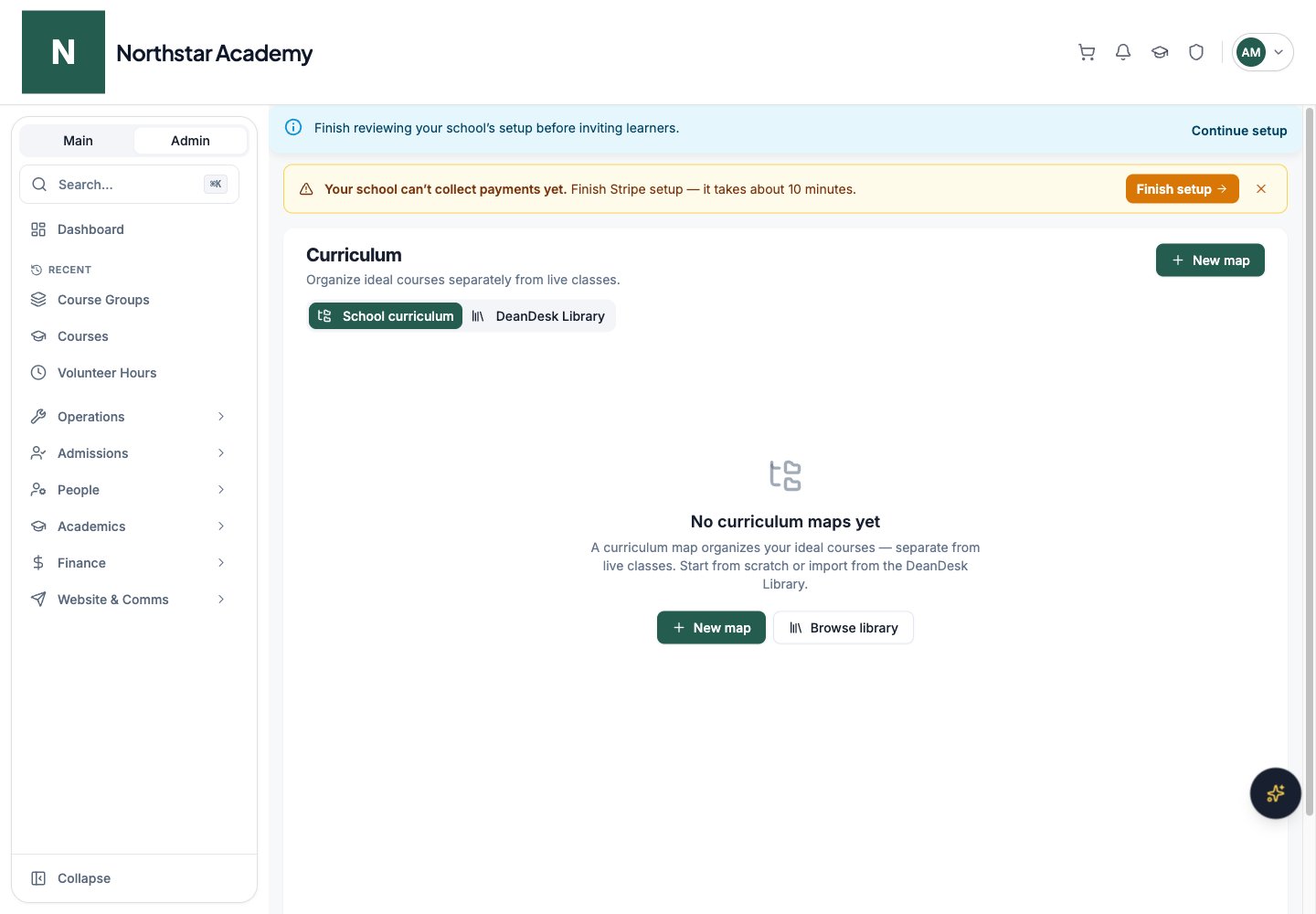Image resolution: width=1316 pixels, height=914 pixels.
Task: Click the 'No curriculum maps yet' heading
Action: [x=785, y=522]
